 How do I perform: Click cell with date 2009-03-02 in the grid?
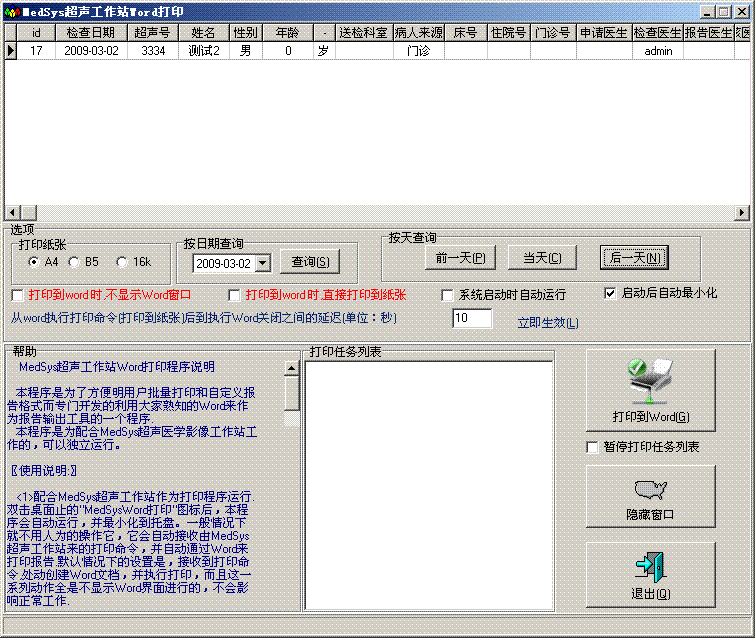[91, 51]
